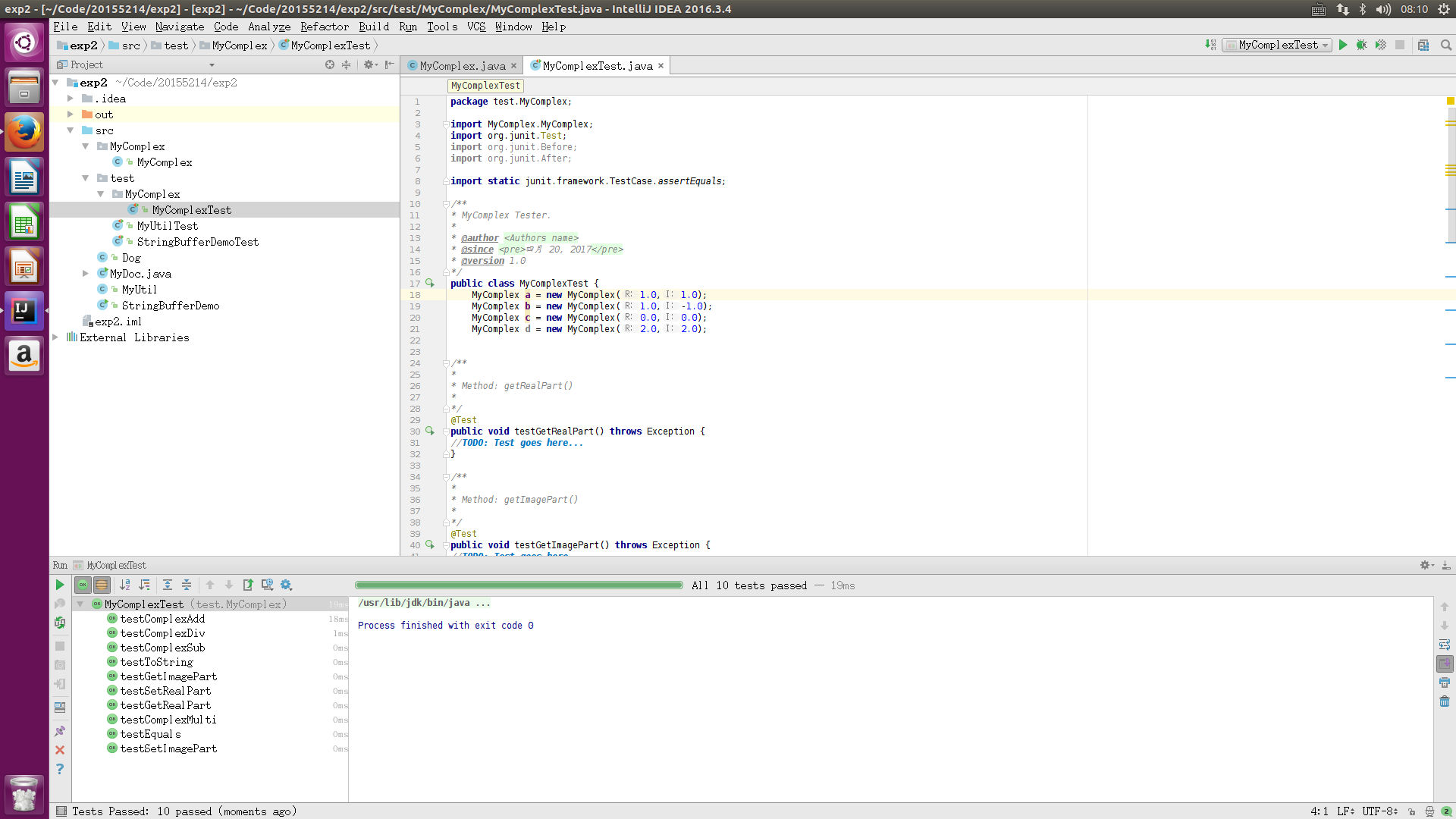Collapse the src folder
Image resolution: width=1456 pixels, height=819 pixels.
71,130
